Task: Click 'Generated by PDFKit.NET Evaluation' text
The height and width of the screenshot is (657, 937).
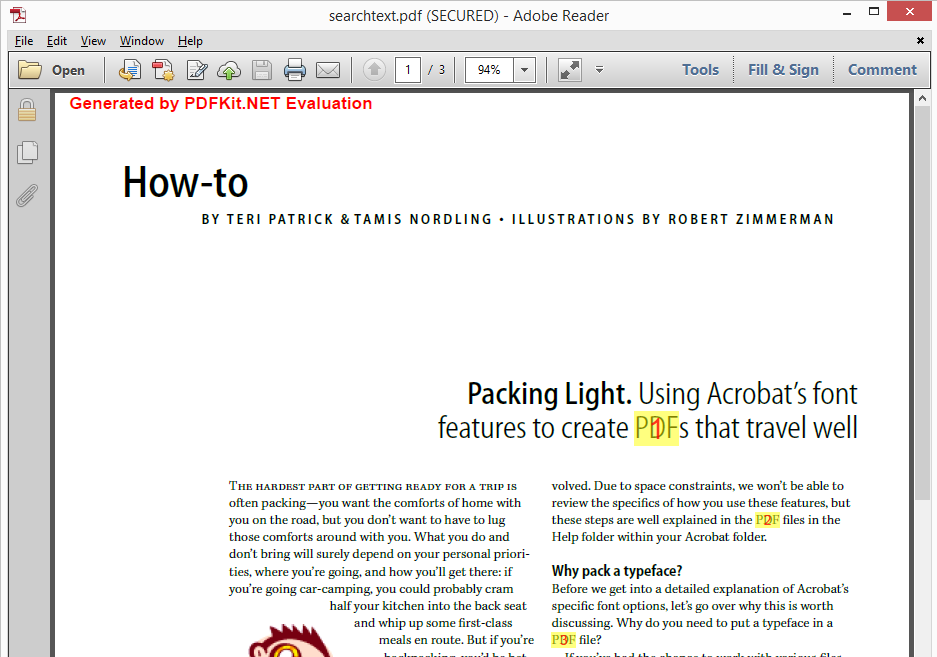Action: [221, 103]
